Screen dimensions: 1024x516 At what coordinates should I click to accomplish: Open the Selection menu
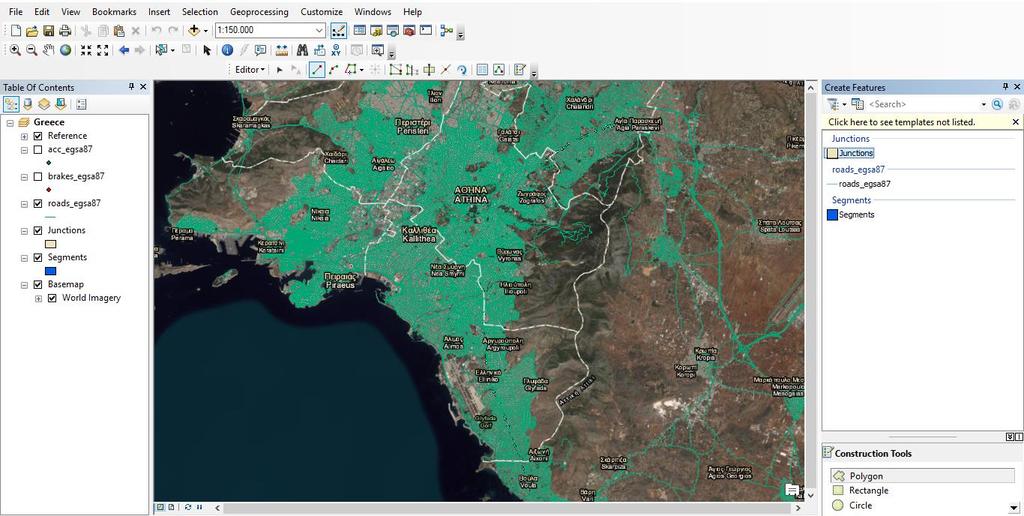(x=200, y=12)
